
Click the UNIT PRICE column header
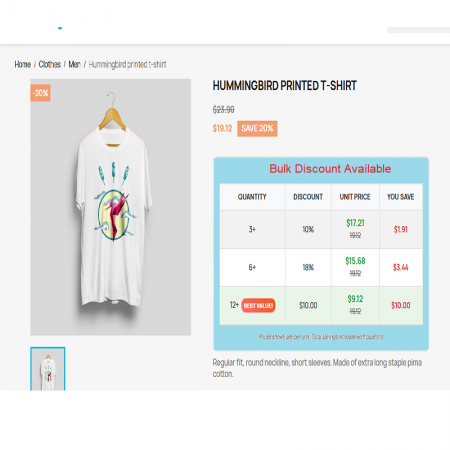point(355,197)
